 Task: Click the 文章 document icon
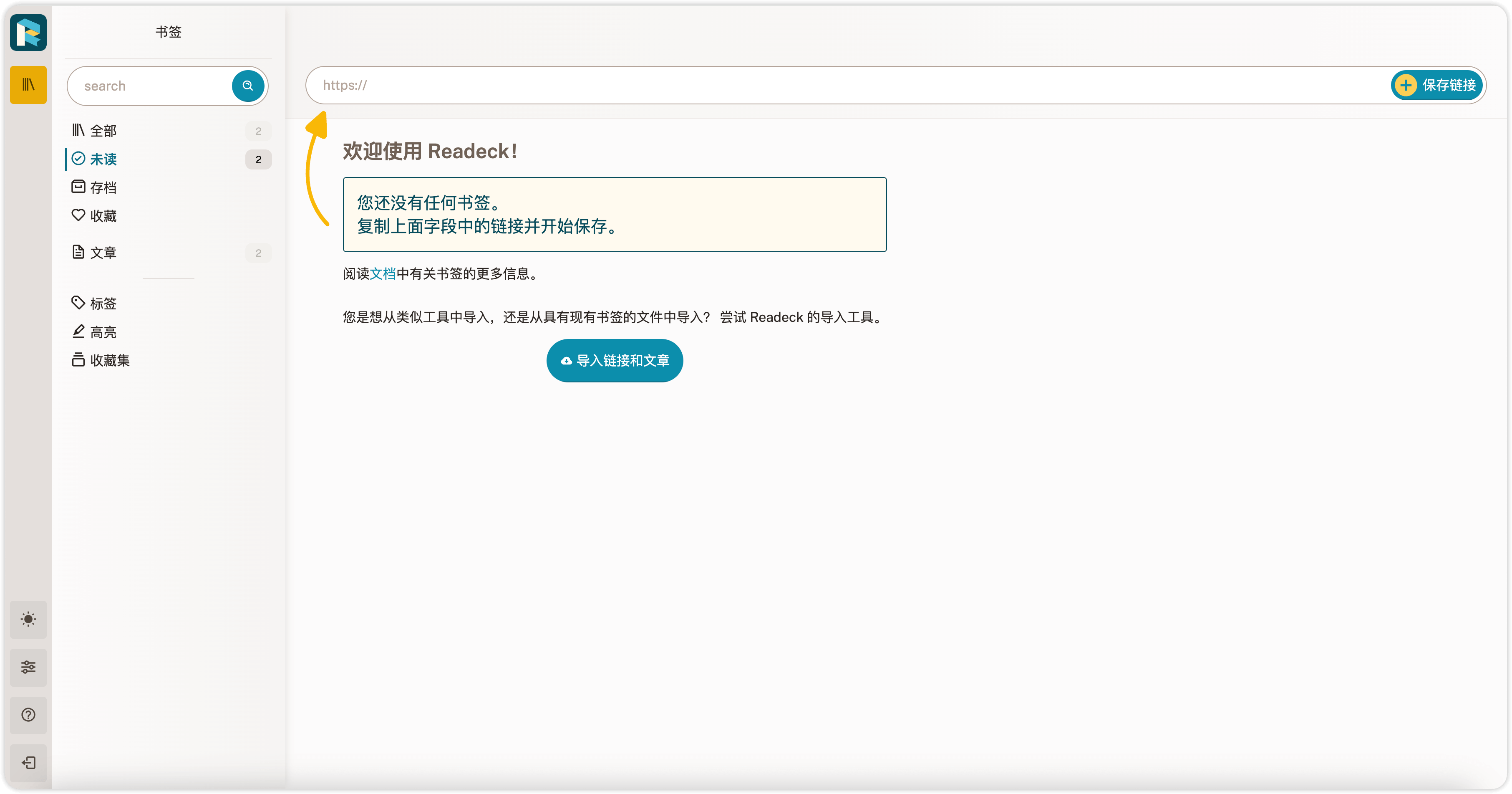point(78,252)
